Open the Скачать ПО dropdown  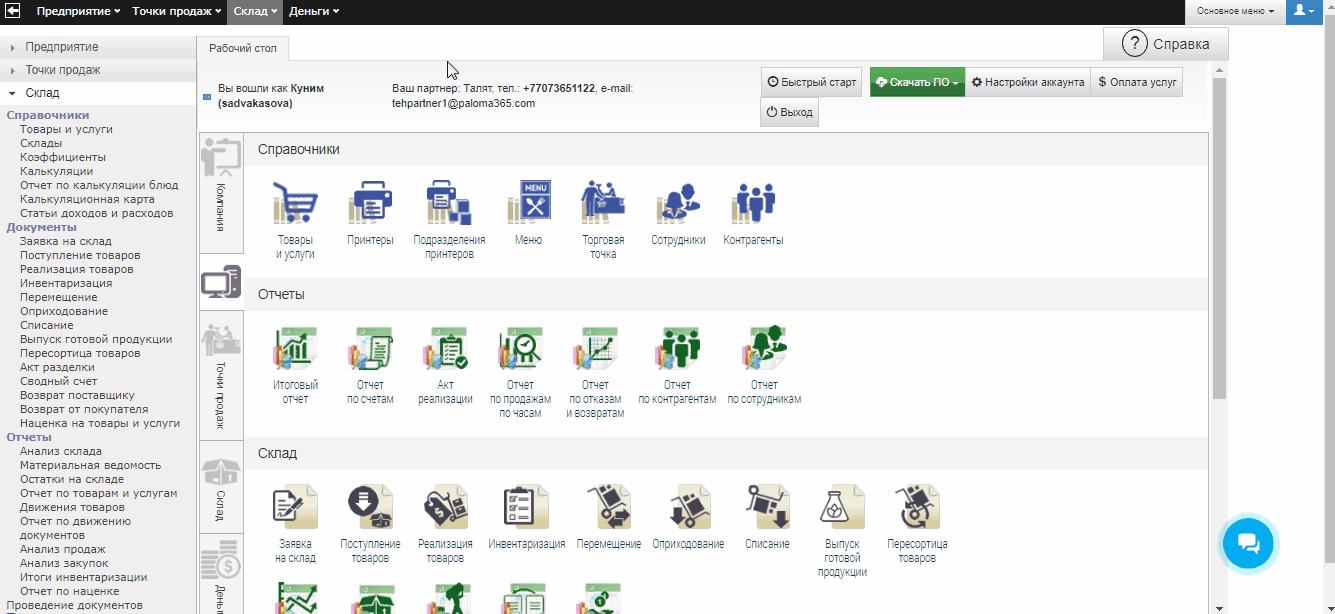917,83
